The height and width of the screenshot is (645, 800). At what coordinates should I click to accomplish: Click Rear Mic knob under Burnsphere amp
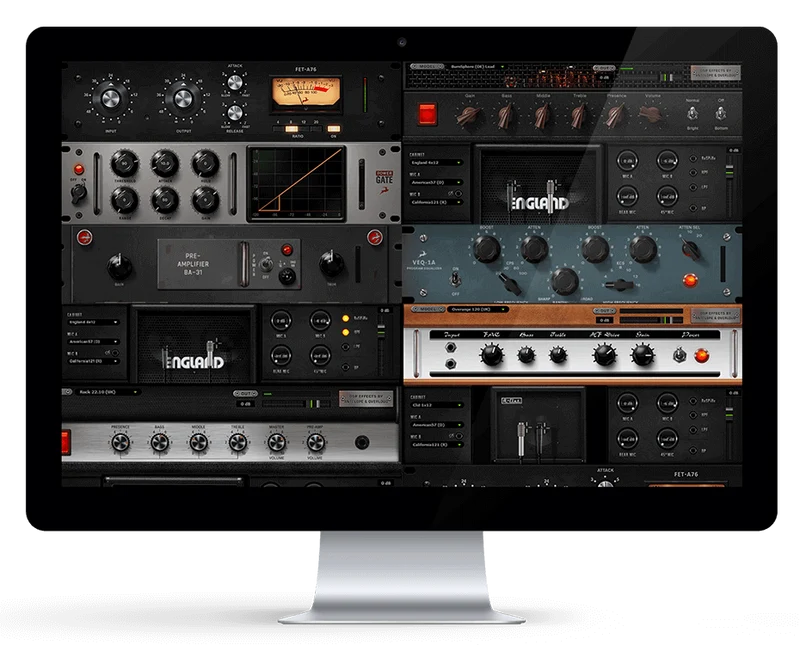pyautogui.click(x=627, y=196)
